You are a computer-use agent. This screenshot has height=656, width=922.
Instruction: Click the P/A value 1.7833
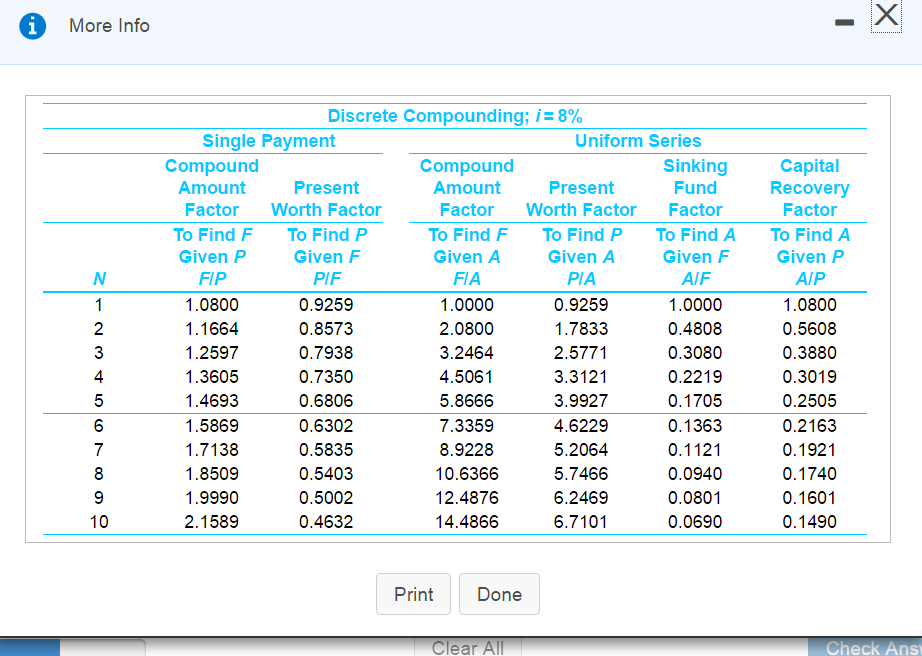tap(581, 329)
